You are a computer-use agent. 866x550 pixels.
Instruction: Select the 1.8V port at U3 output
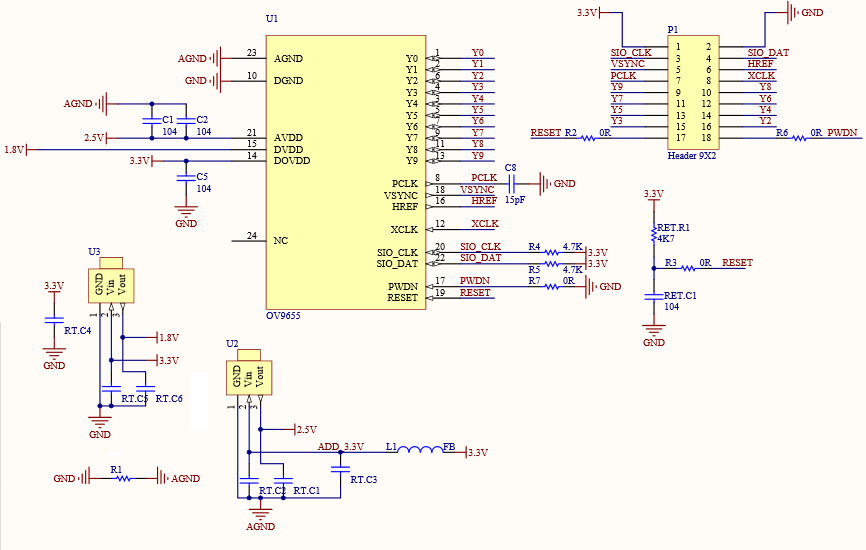pyautogui.click(x=163, y=337)
